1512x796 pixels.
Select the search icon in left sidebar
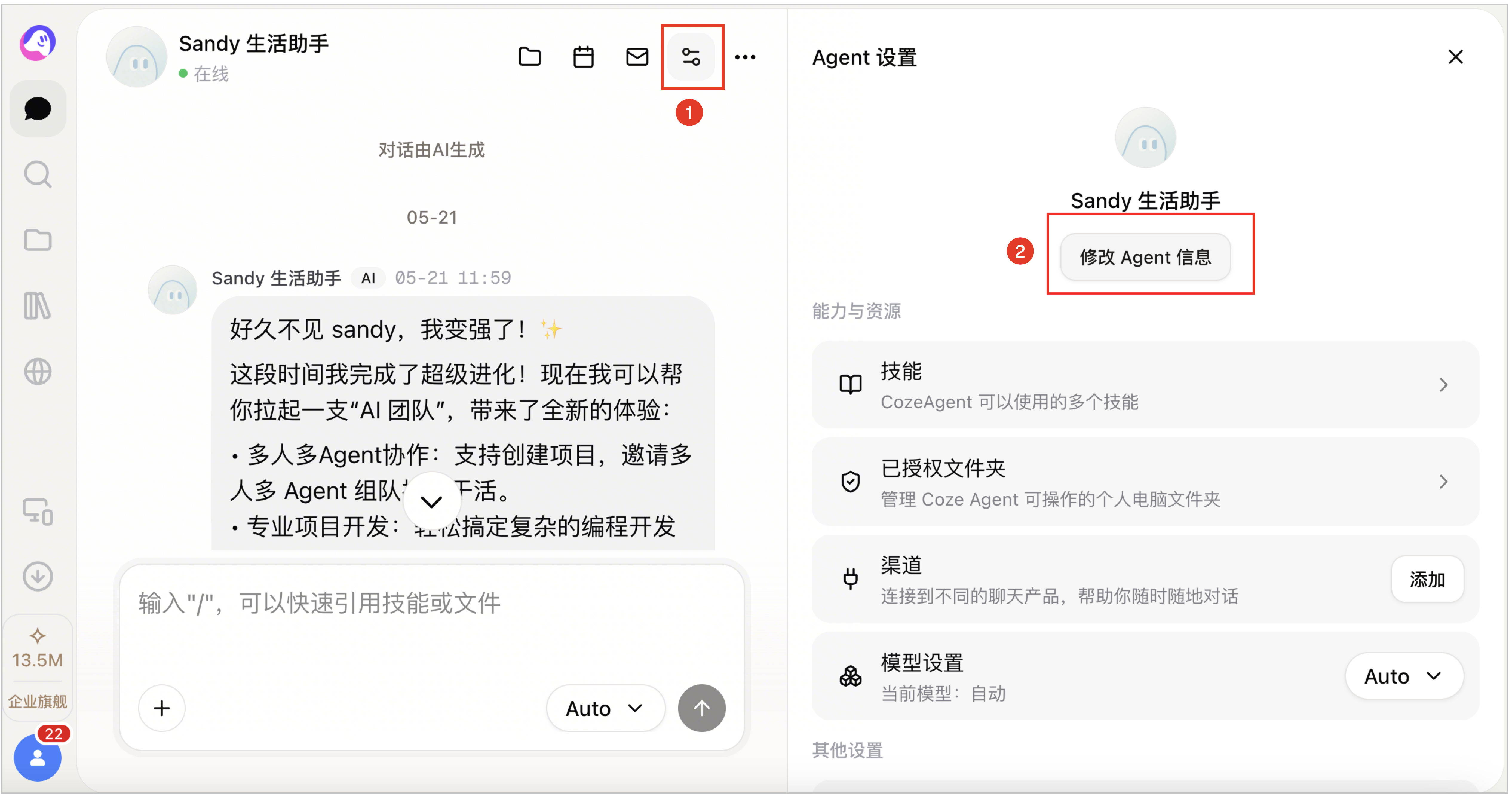click(38, 174)
